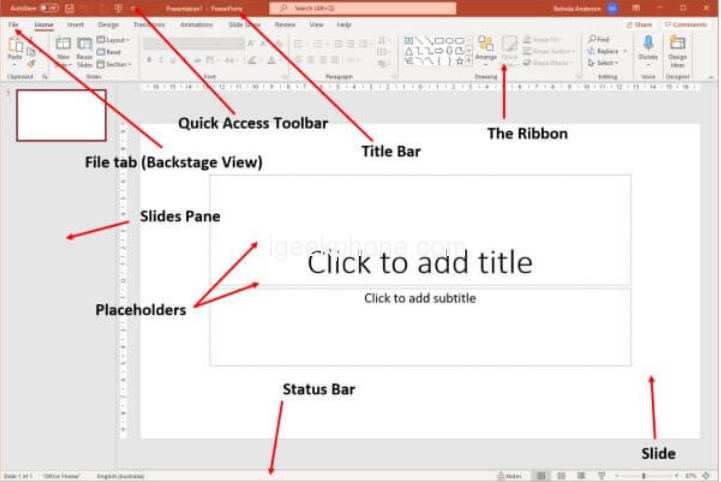Image resolution: width=721 pixels, height=482 pixels.
Task: Expand the Layout dropdown
Action: click(x=116, y=40)
